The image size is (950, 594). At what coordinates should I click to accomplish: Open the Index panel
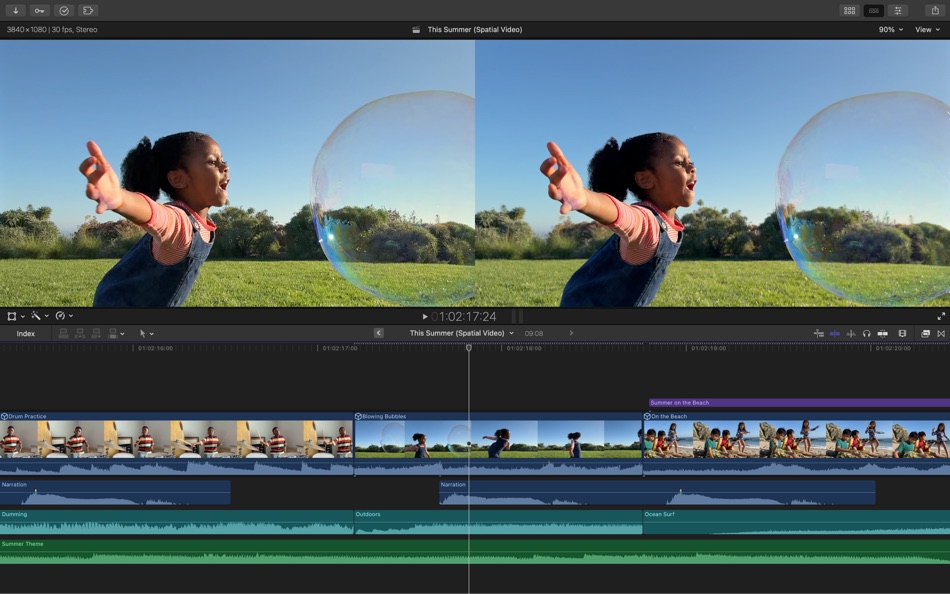(x=25, y=333)
